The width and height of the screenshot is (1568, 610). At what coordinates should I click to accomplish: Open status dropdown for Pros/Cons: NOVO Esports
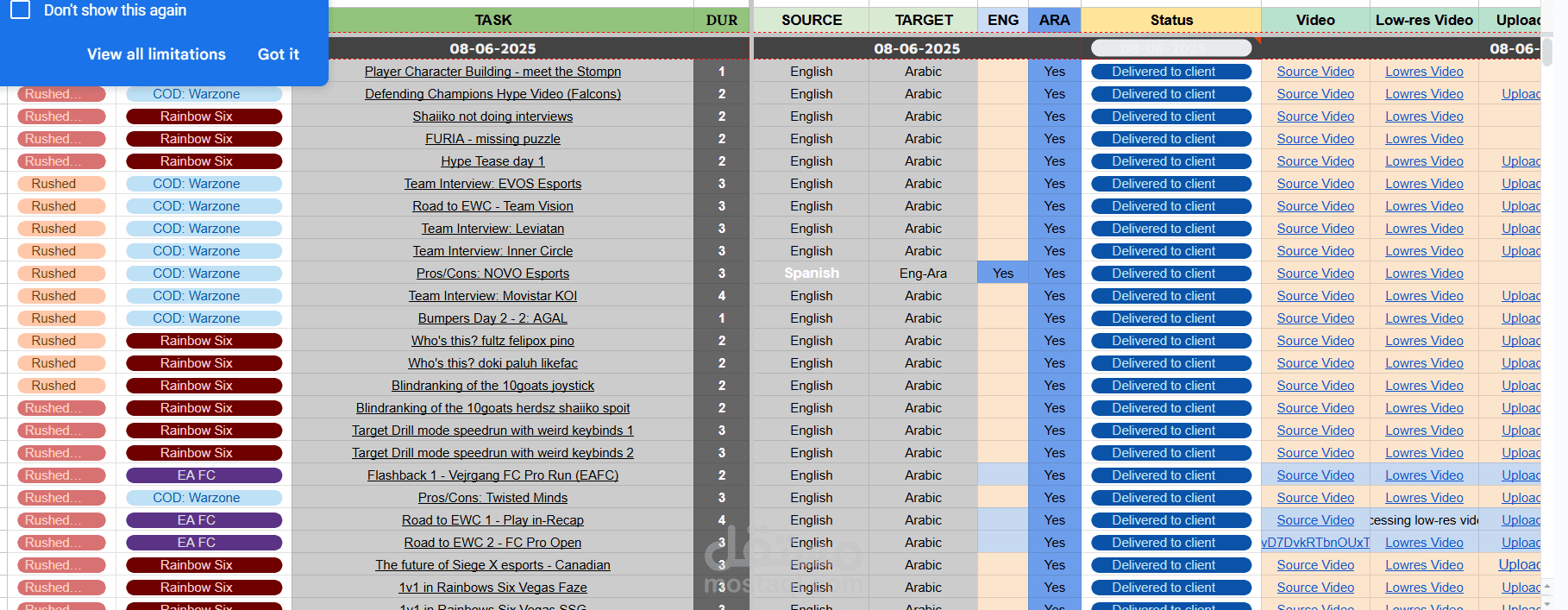tap(1171, 274)
